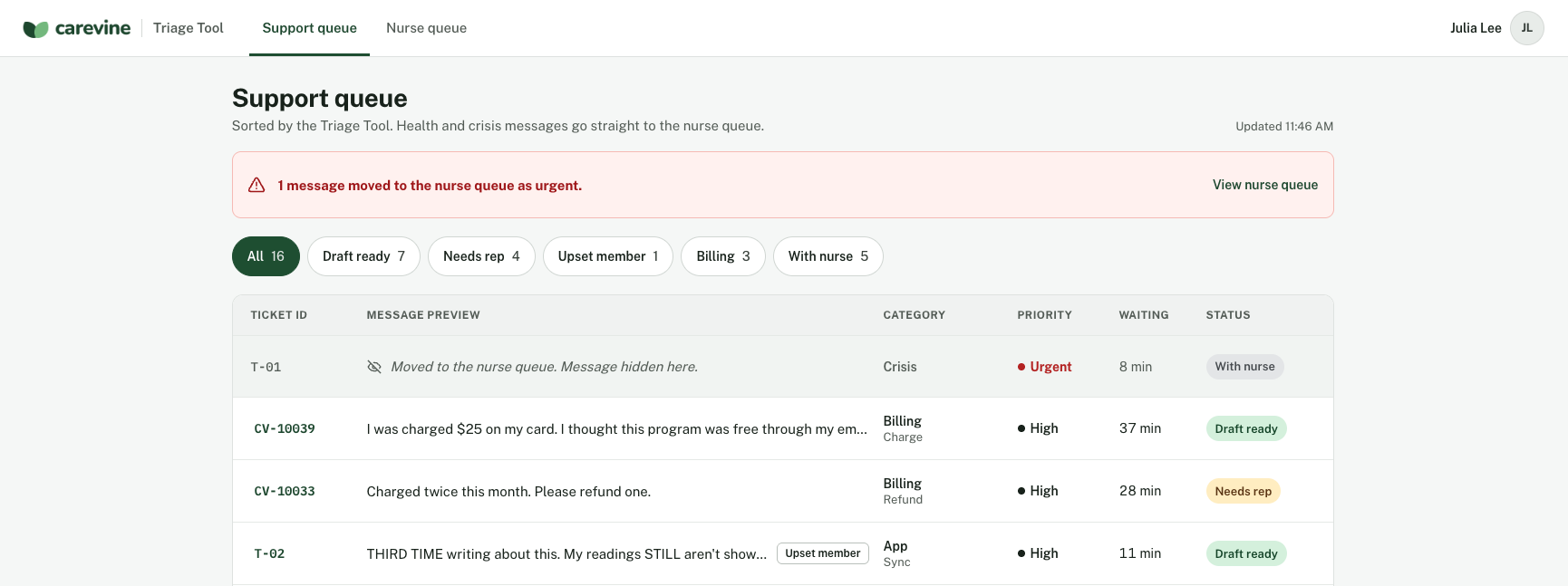The height and width of the screenshot is (586, 1568).
Task: Open ticket CV-10033
Action: 285,491
